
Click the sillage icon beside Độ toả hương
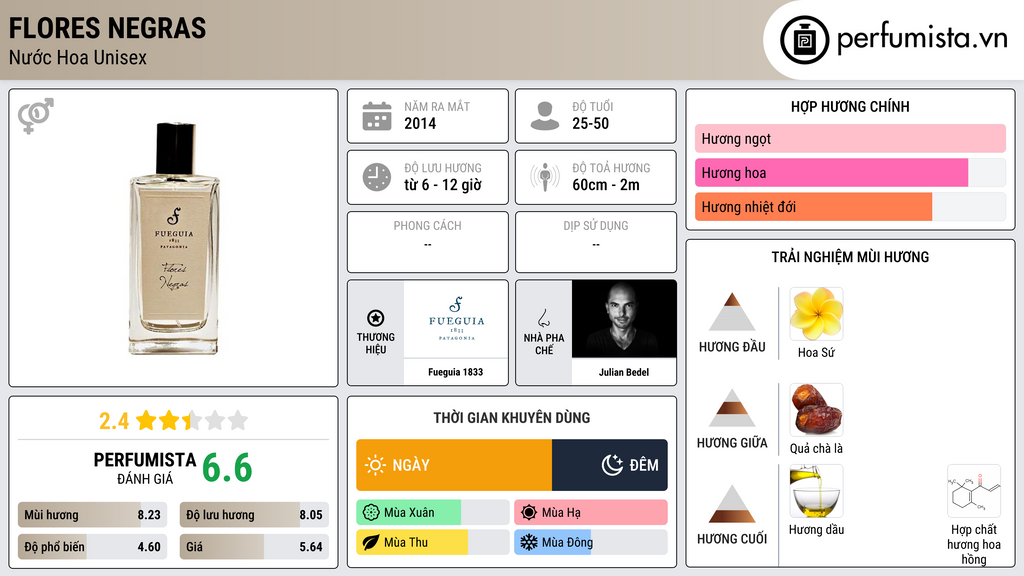point(545,177)
